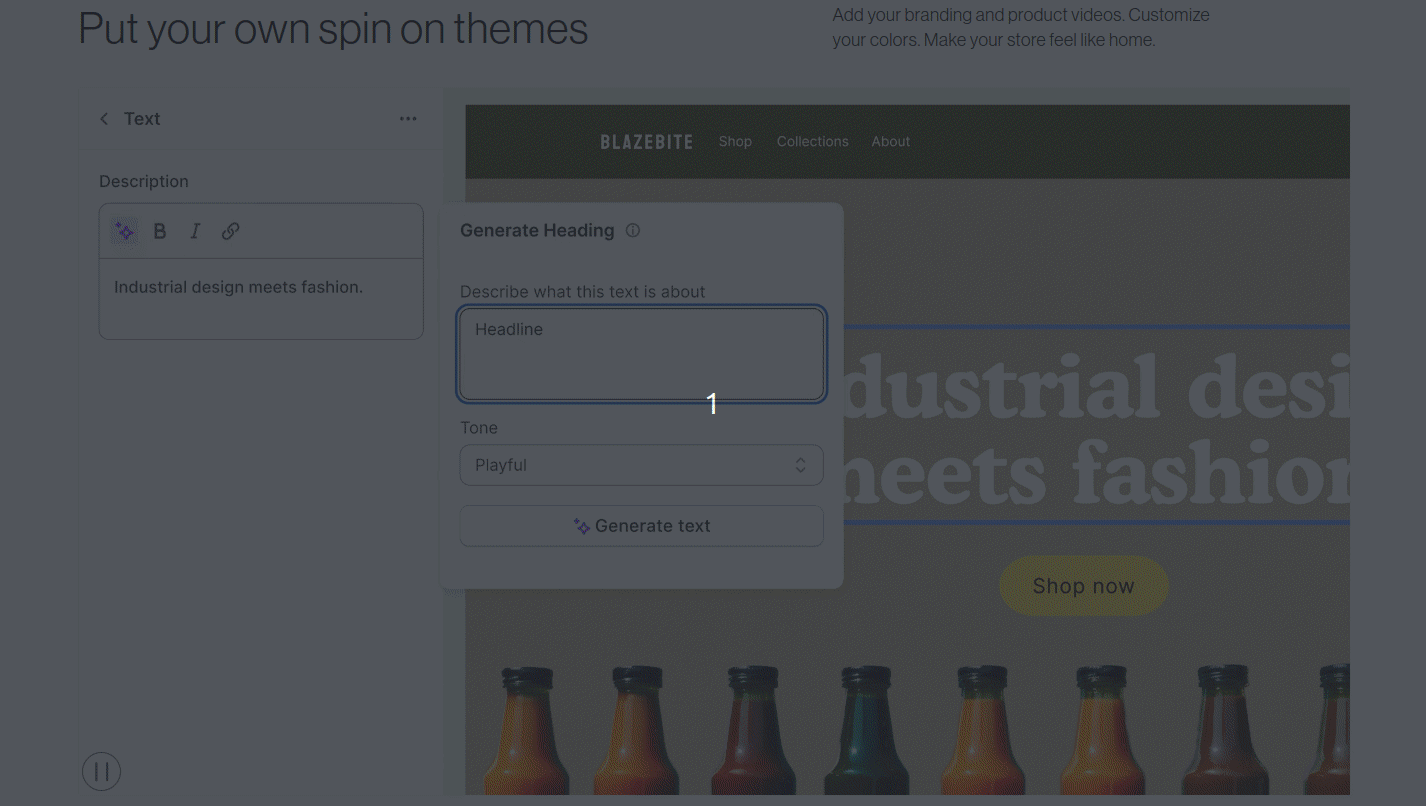
Task: Open Shop in the Blazebite navigation
Action: [x=735, y=142]
